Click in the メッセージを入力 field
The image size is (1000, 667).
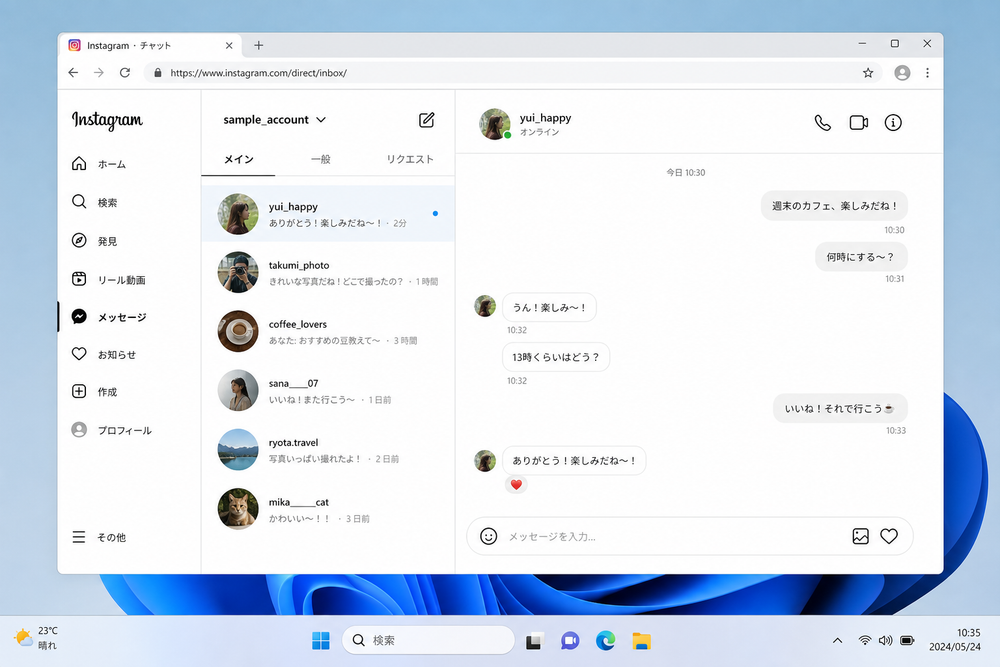pyautogui.click(x=676, y=536)
